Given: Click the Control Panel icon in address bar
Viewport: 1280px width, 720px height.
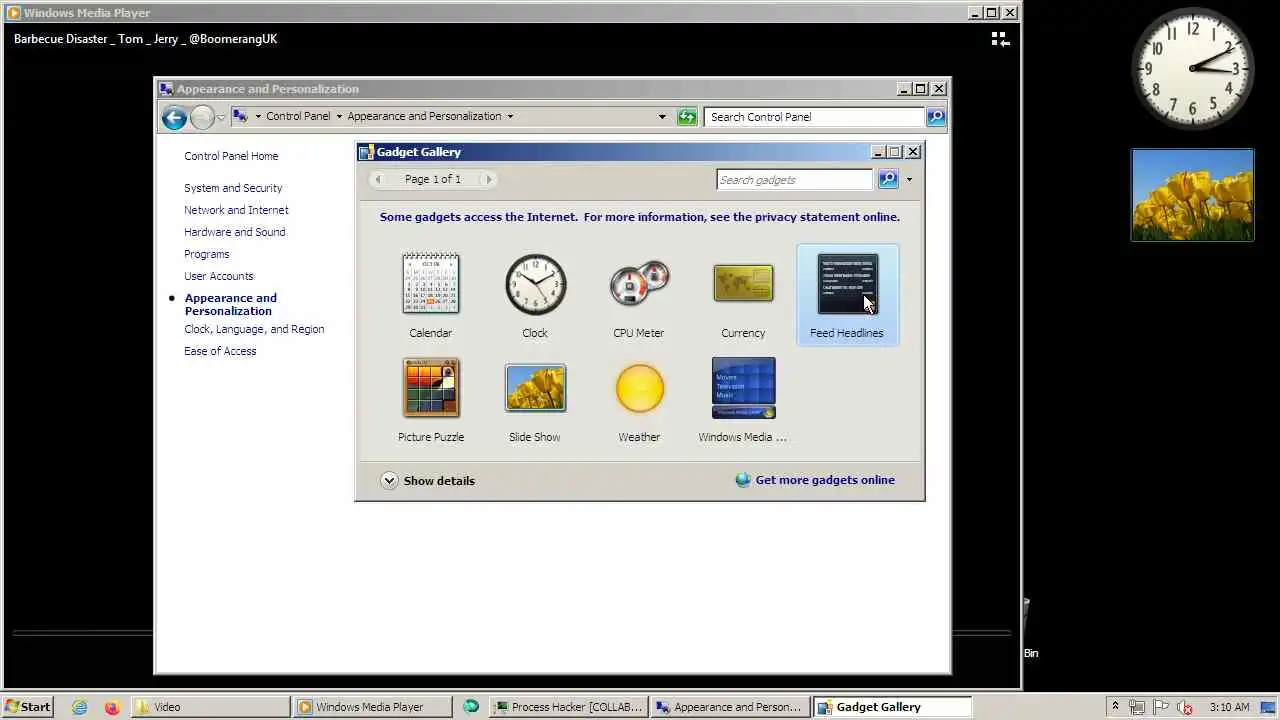Looking at the screenshot, I should click(x=240, y=116).
